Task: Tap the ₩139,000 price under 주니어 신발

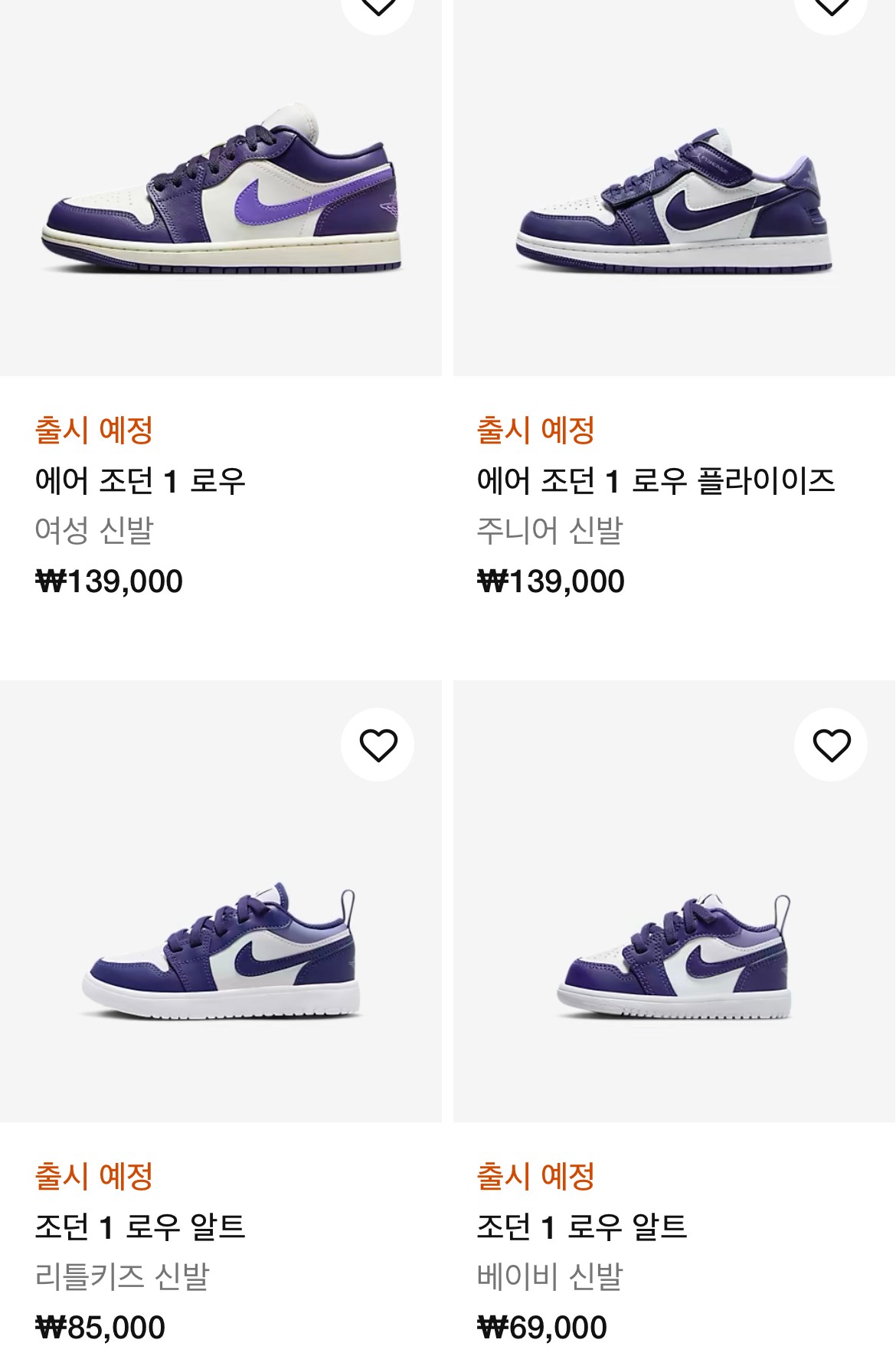Action: coord(551,581)
